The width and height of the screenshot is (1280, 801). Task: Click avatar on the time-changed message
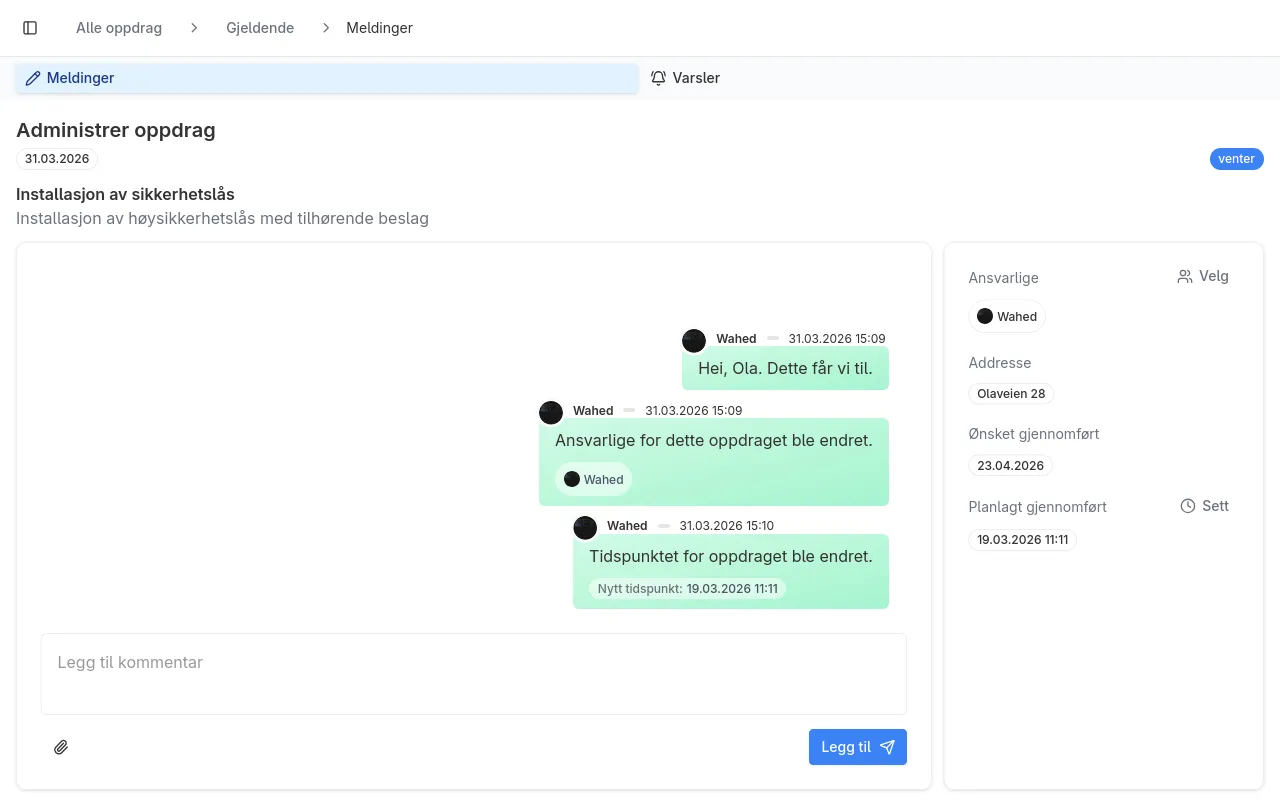(585, 527)
